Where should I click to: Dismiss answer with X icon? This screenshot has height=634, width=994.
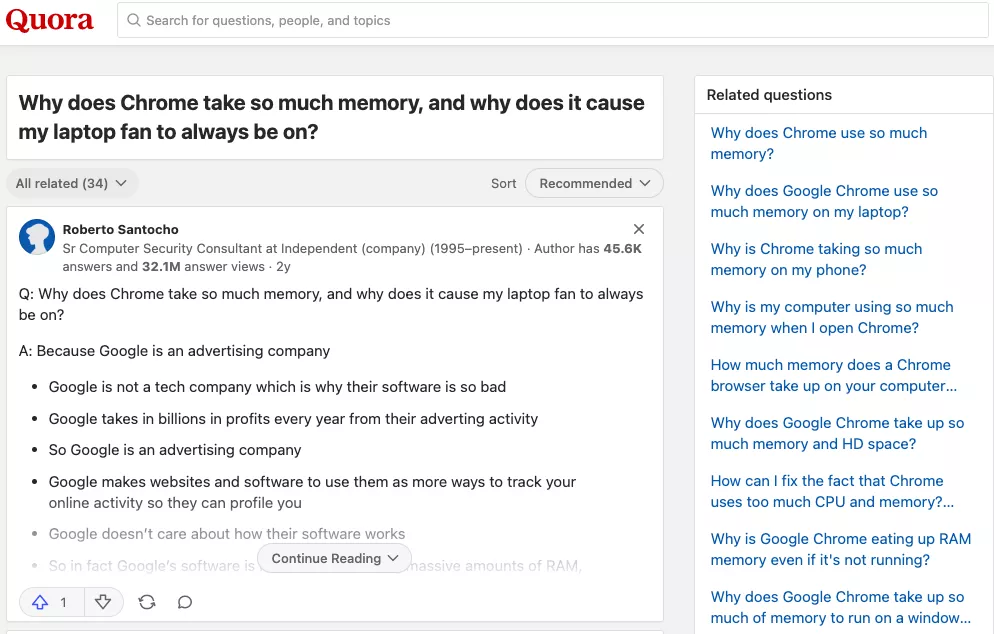[x=639, y=230]
